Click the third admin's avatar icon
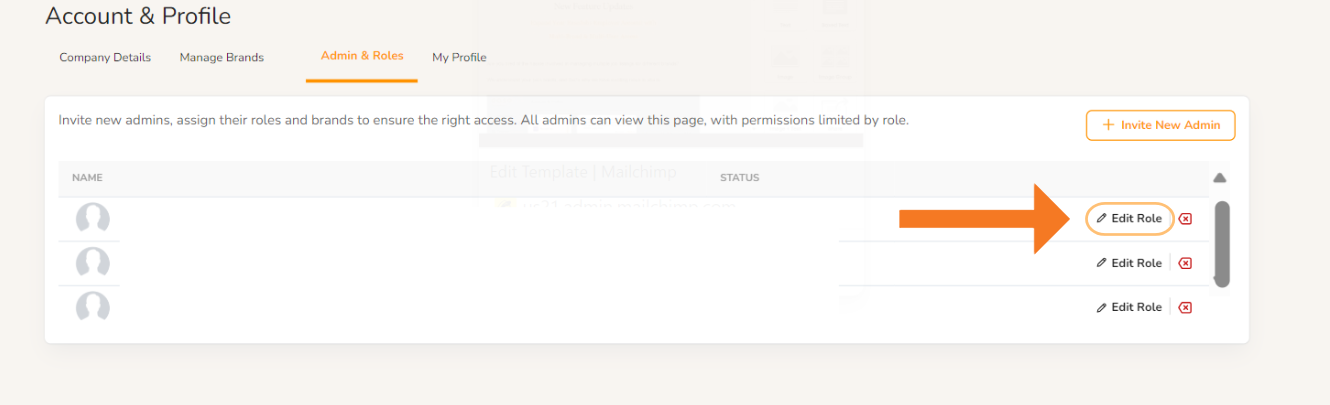This screenshot has height=405, width=1330. point(93,306)
